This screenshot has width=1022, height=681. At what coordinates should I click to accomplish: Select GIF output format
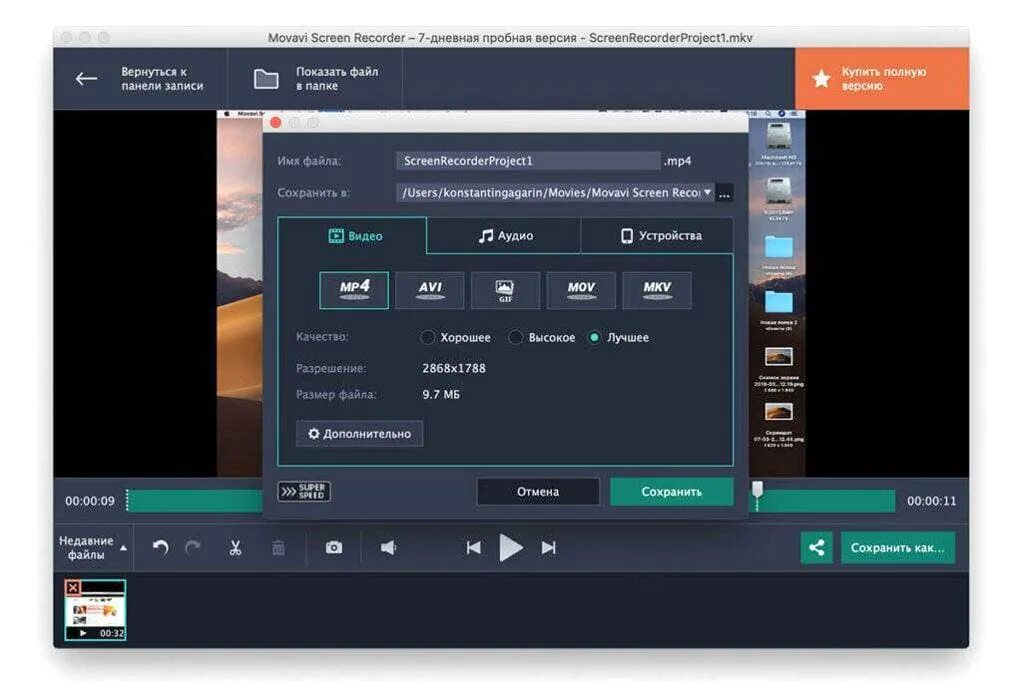505,290
